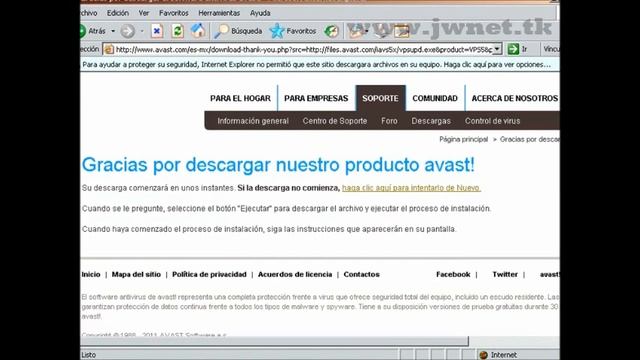
Task: Open the Búsqueda search tool
Action: click(238, 31)
